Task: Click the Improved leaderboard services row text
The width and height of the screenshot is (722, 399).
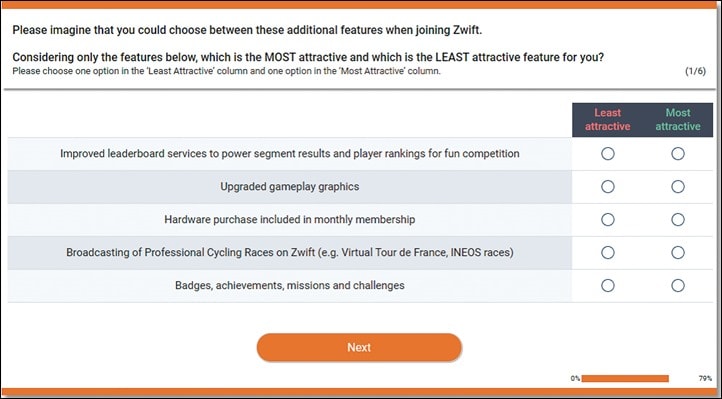Action: pos(290,154)
